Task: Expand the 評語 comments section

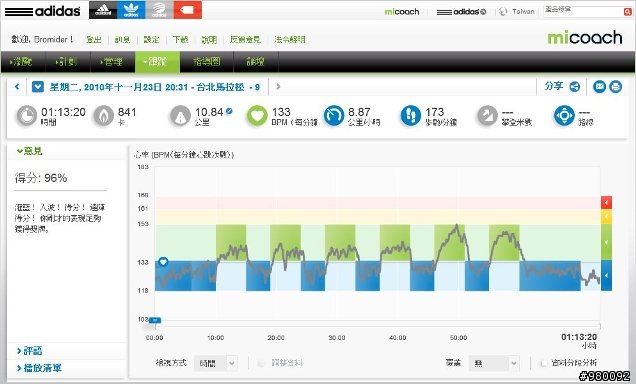Action: [30, 350]
